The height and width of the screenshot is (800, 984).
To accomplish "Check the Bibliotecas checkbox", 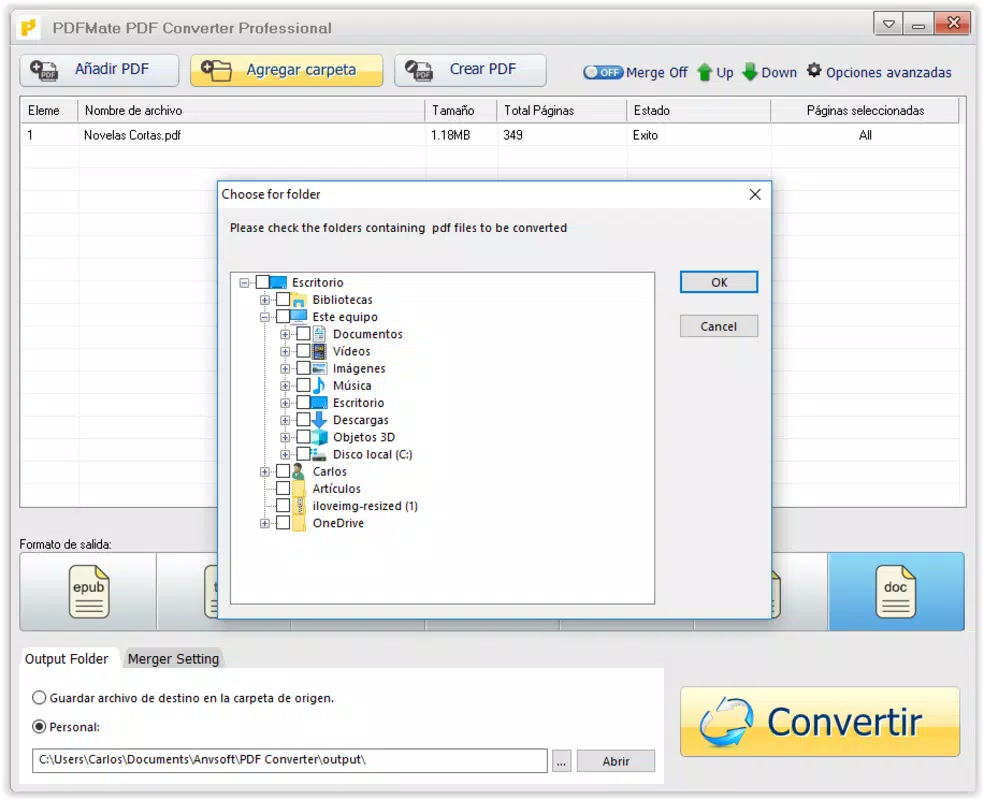I will coord(283,299).
